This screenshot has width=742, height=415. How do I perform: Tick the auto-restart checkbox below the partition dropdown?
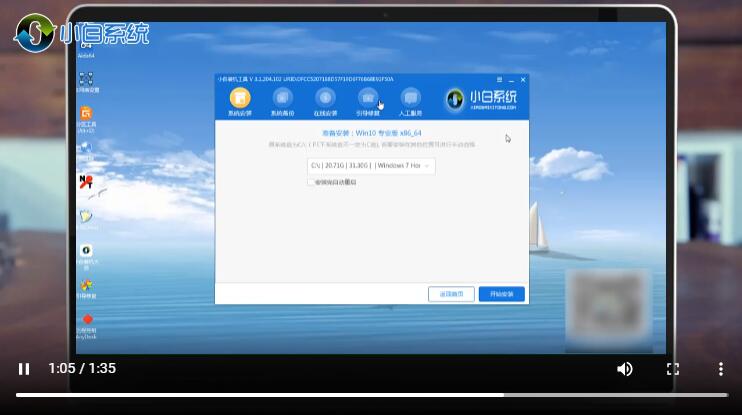click(x=311, y=182)
